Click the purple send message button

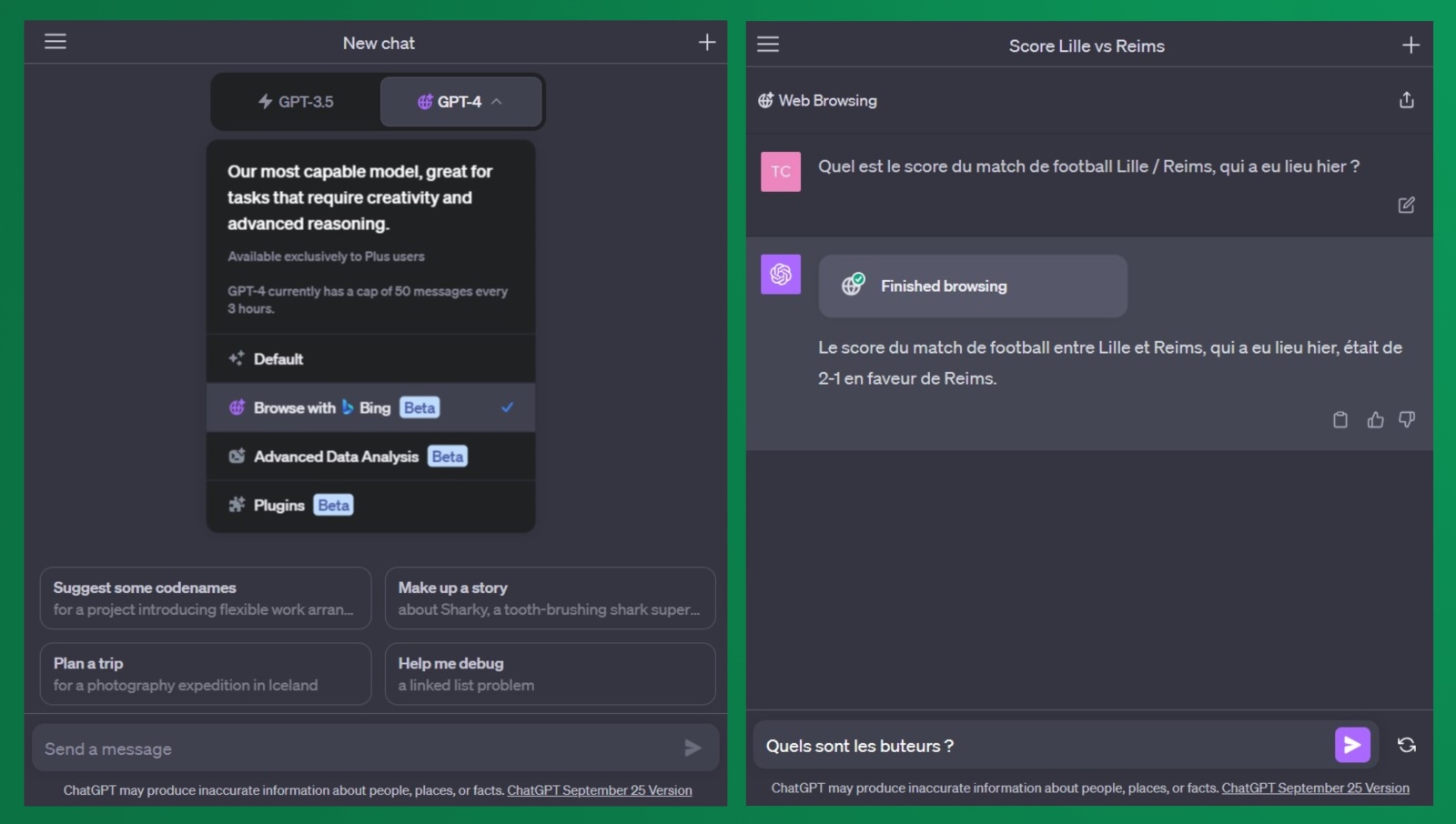[1352, 745]
